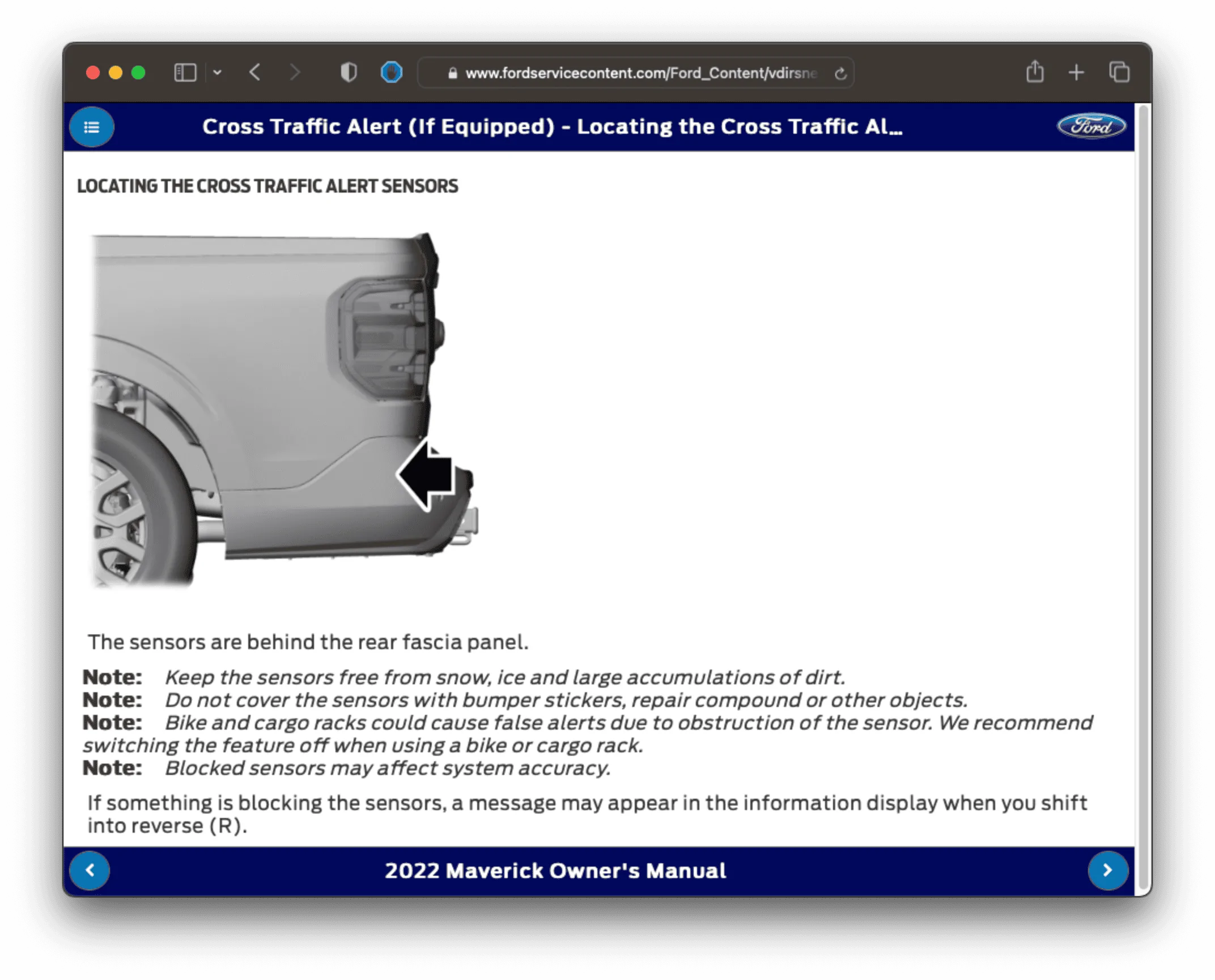Click note about bumper stickers and repair compound

click(x=525, y=700)
